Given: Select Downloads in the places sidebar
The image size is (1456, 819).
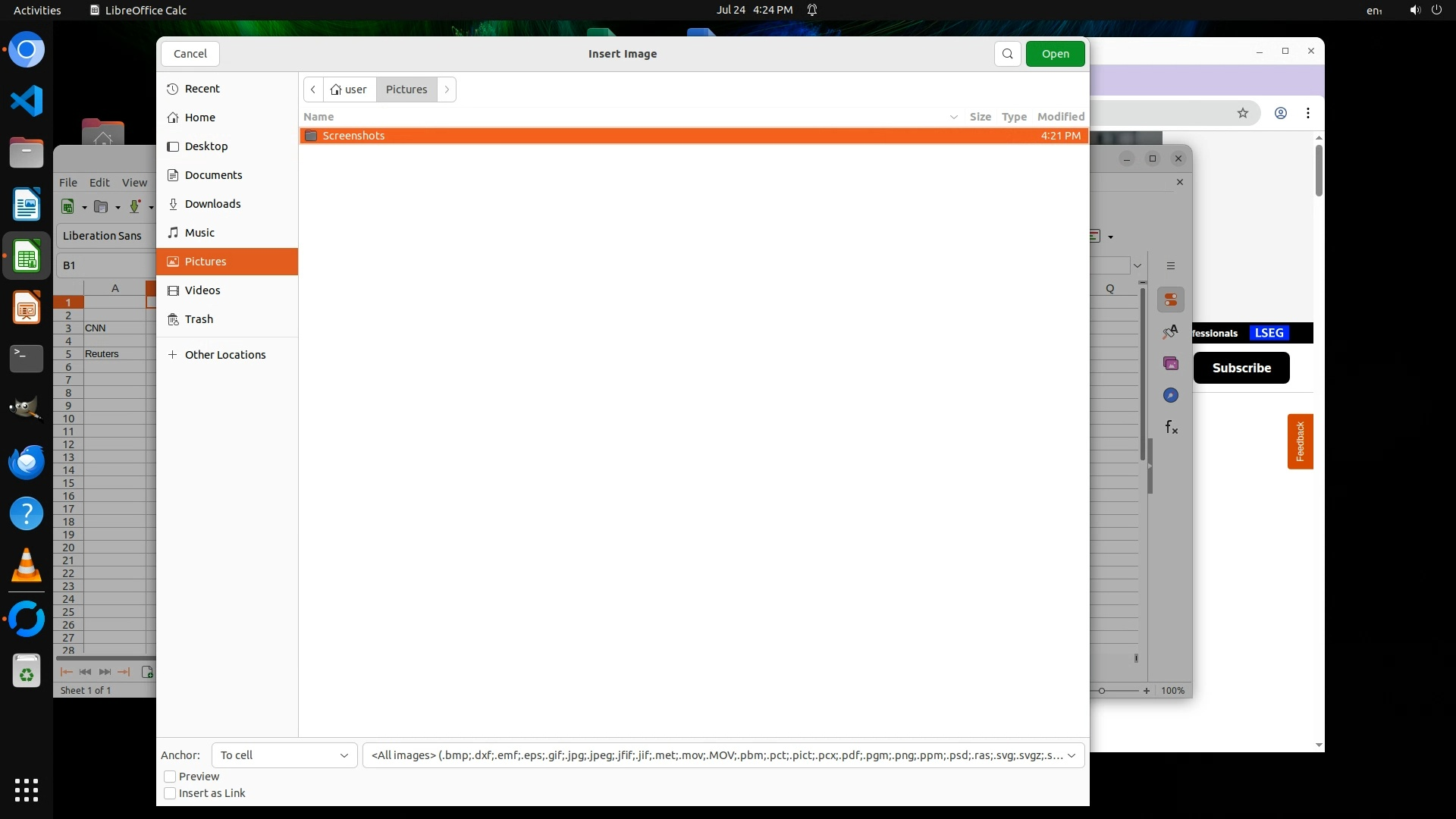Looking at the screenshot, I should click(212, 204).
